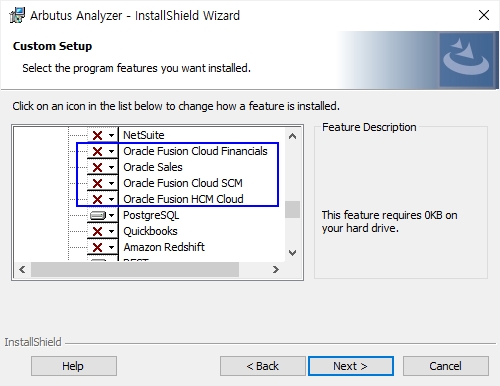This screenshot has height=386, width=500.
Task: Click the red X icon for Amazon Redshift
Action: coord(97,247)
